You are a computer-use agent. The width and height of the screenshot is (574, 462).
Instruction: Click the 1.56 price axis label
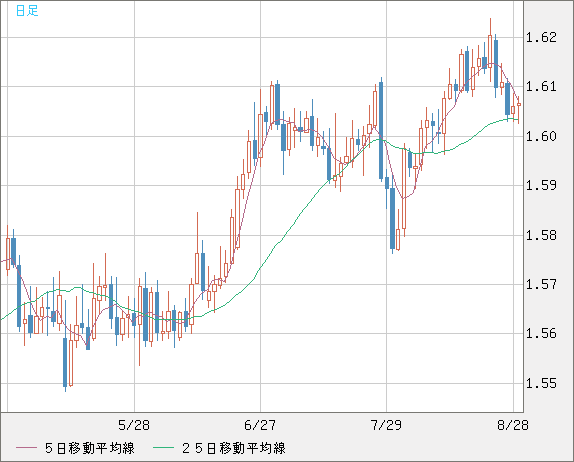[541, 334]
